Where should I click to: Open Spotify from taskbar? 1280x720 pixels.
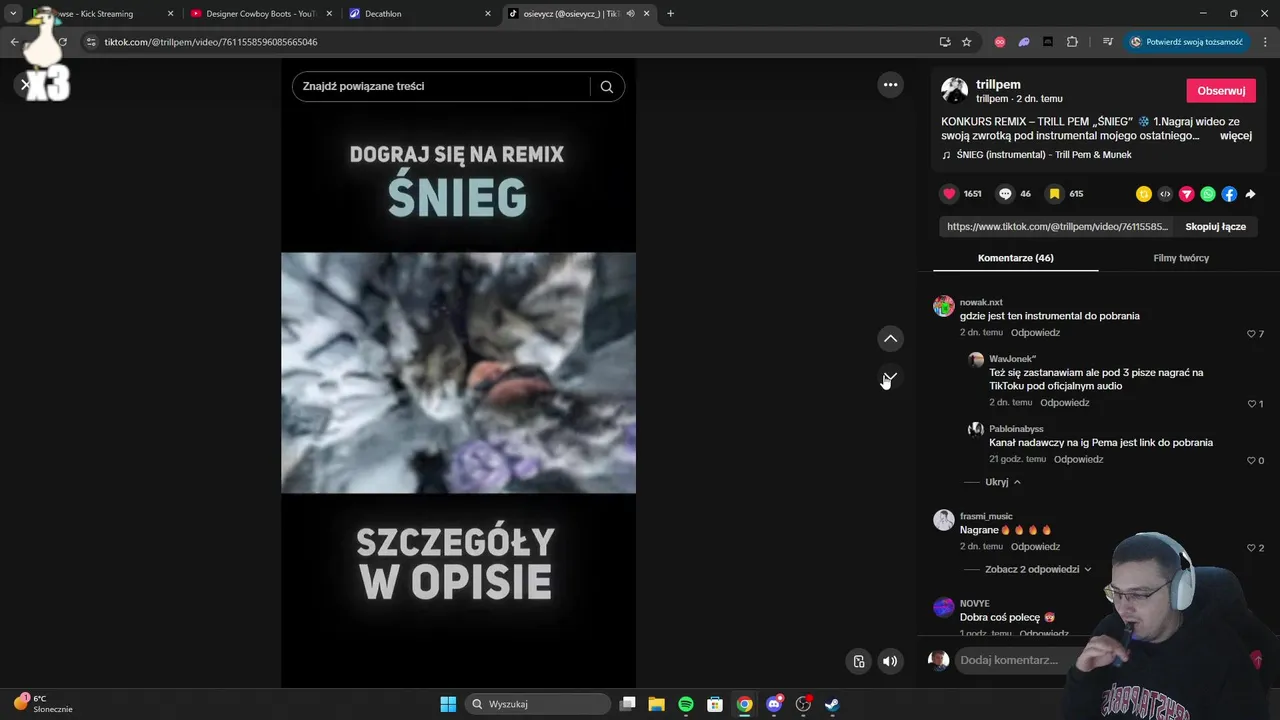tap(686, 704)
